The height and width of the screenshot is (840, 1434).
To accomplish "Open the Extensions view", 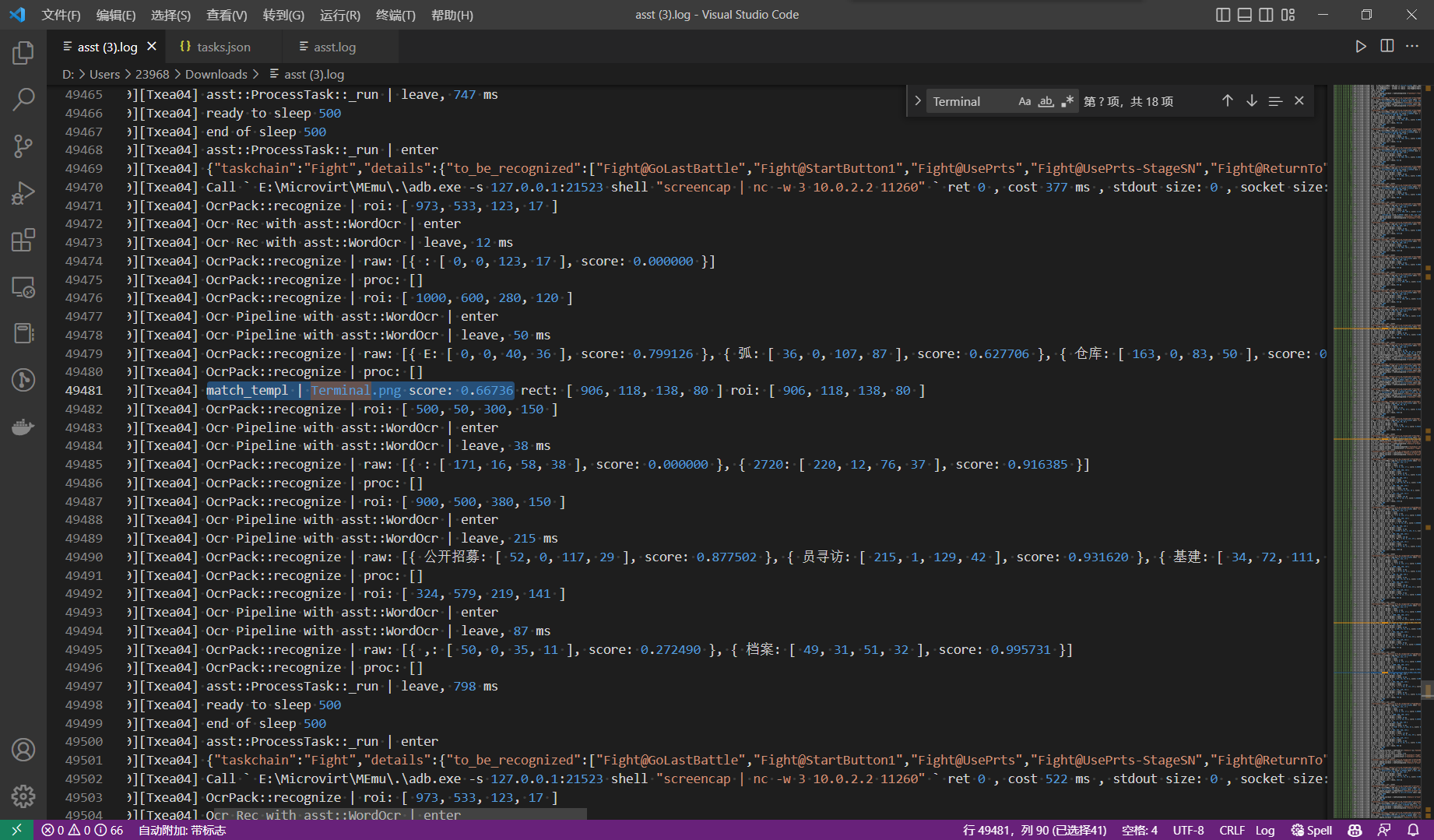I will pyautogui.click(x=23, y=240).
